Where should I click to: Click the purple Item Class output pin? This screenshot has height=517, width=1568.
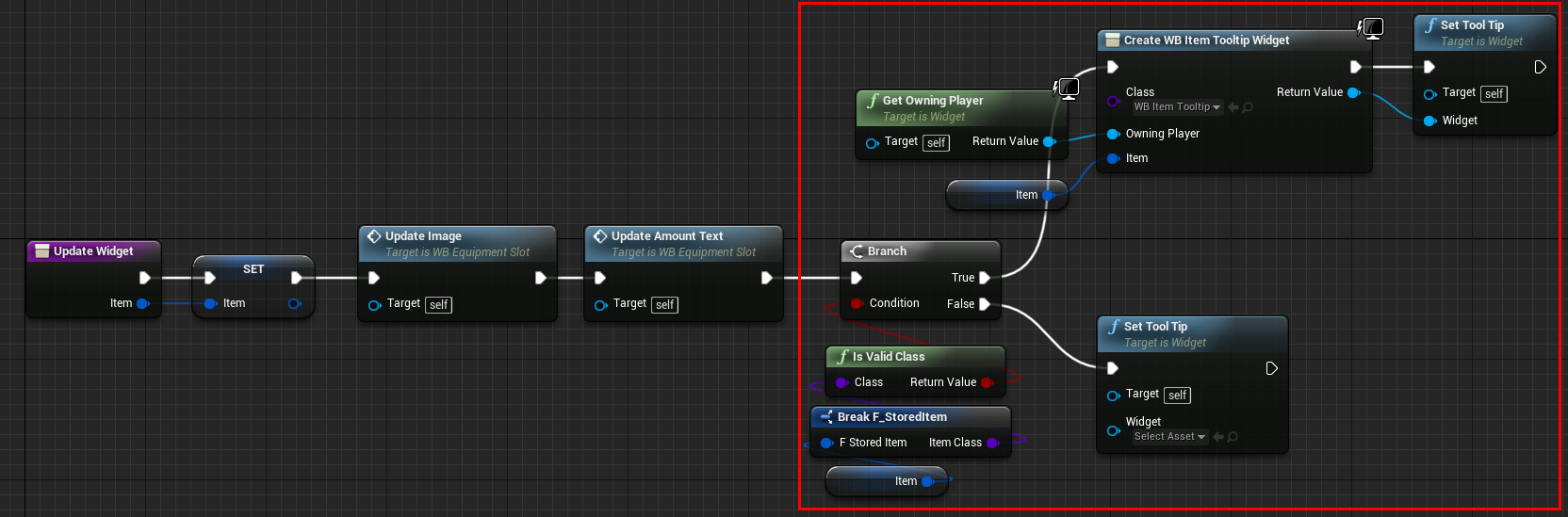point(992,443)
